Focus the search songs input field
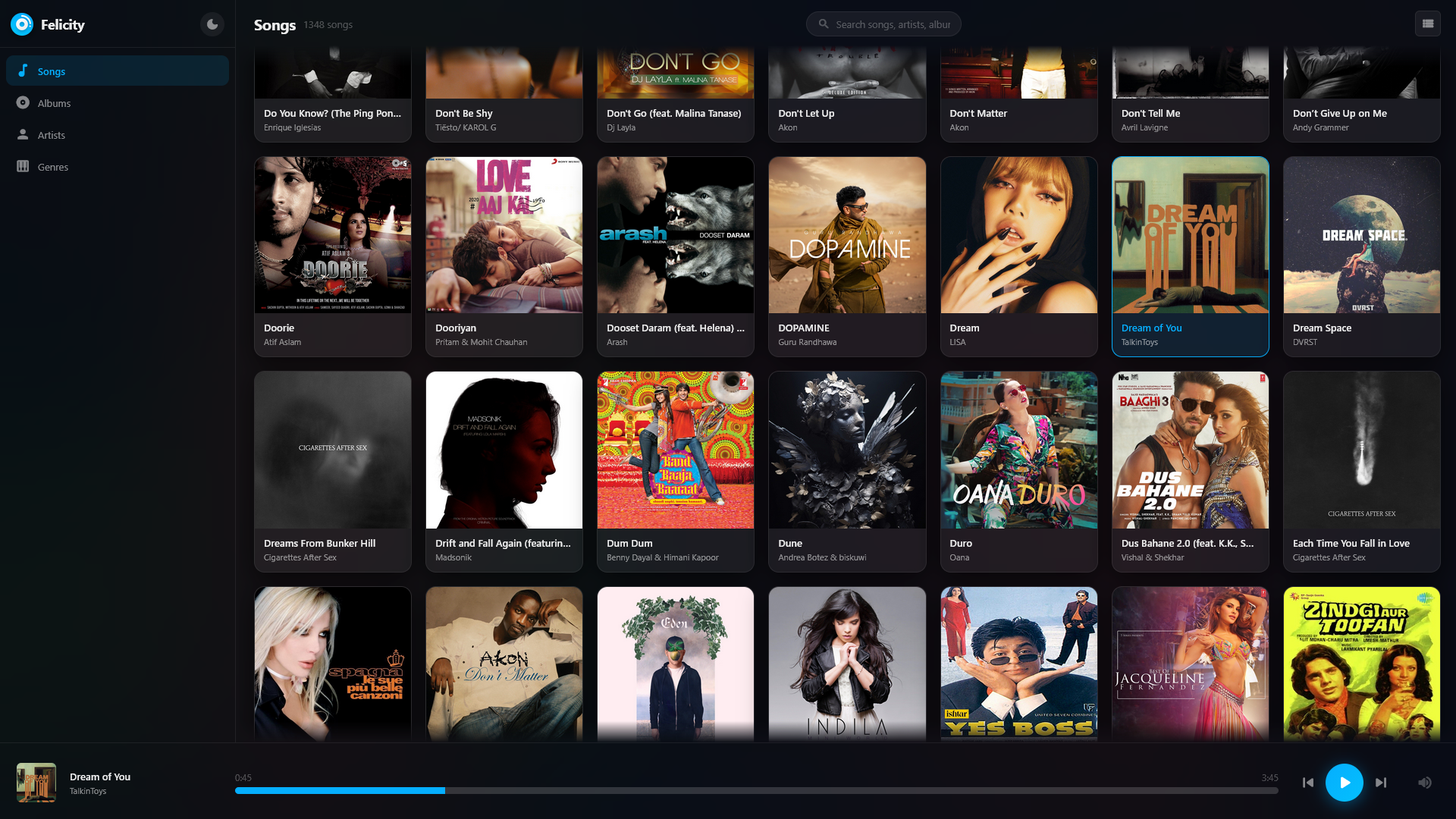Screen dimensions: 1456x819 point(883,24)
